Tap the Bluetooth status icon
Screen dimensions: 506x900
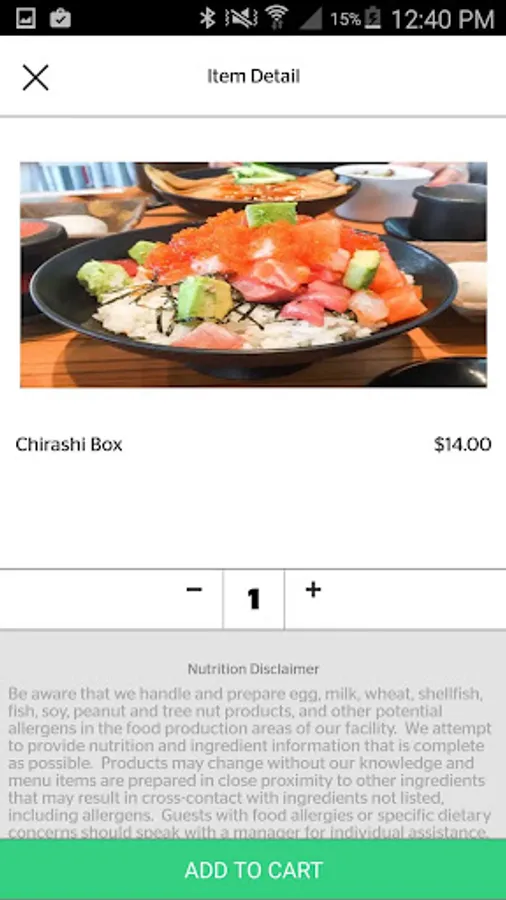207,18
